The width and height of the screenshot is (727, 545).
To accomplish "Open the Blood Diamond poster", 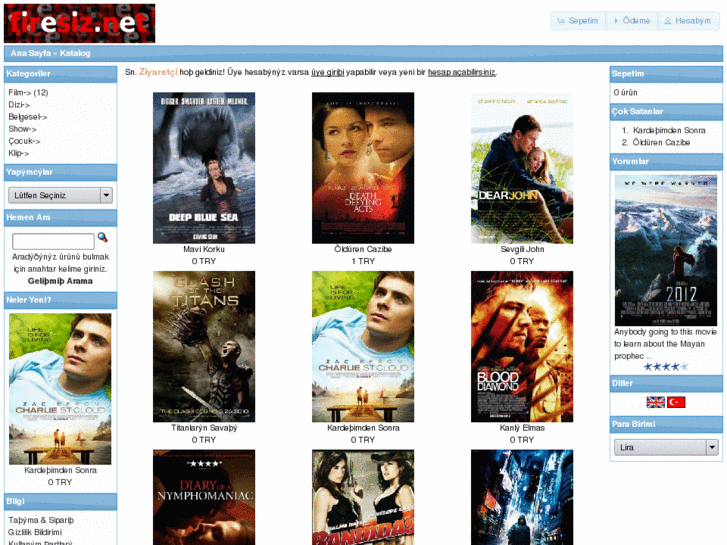I will click(522, 346).
